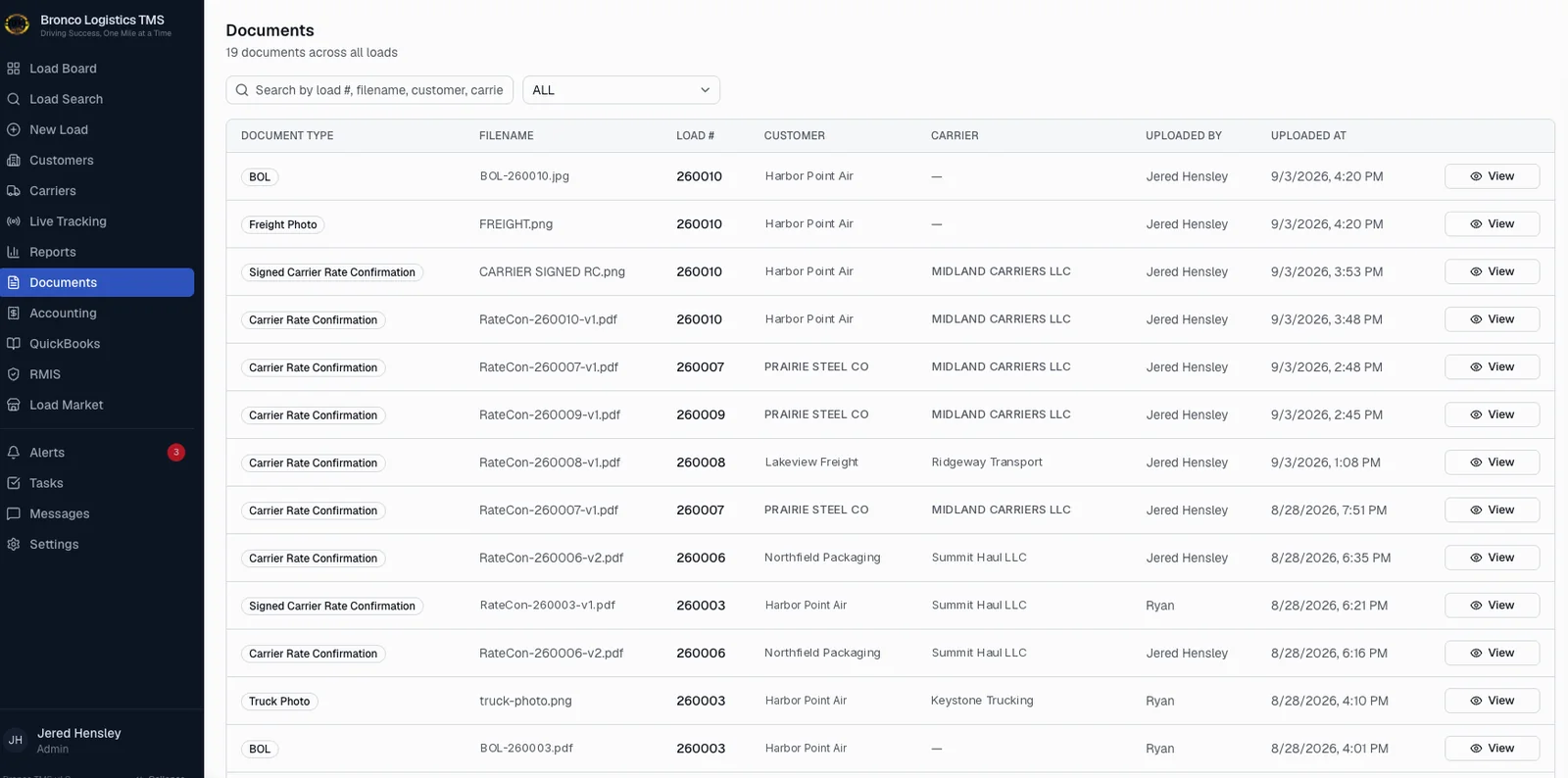The height and width of the screenshot is (778, 1568).
Task: Click the filename FREIGHT.png
Action: [x=515, y=224]
